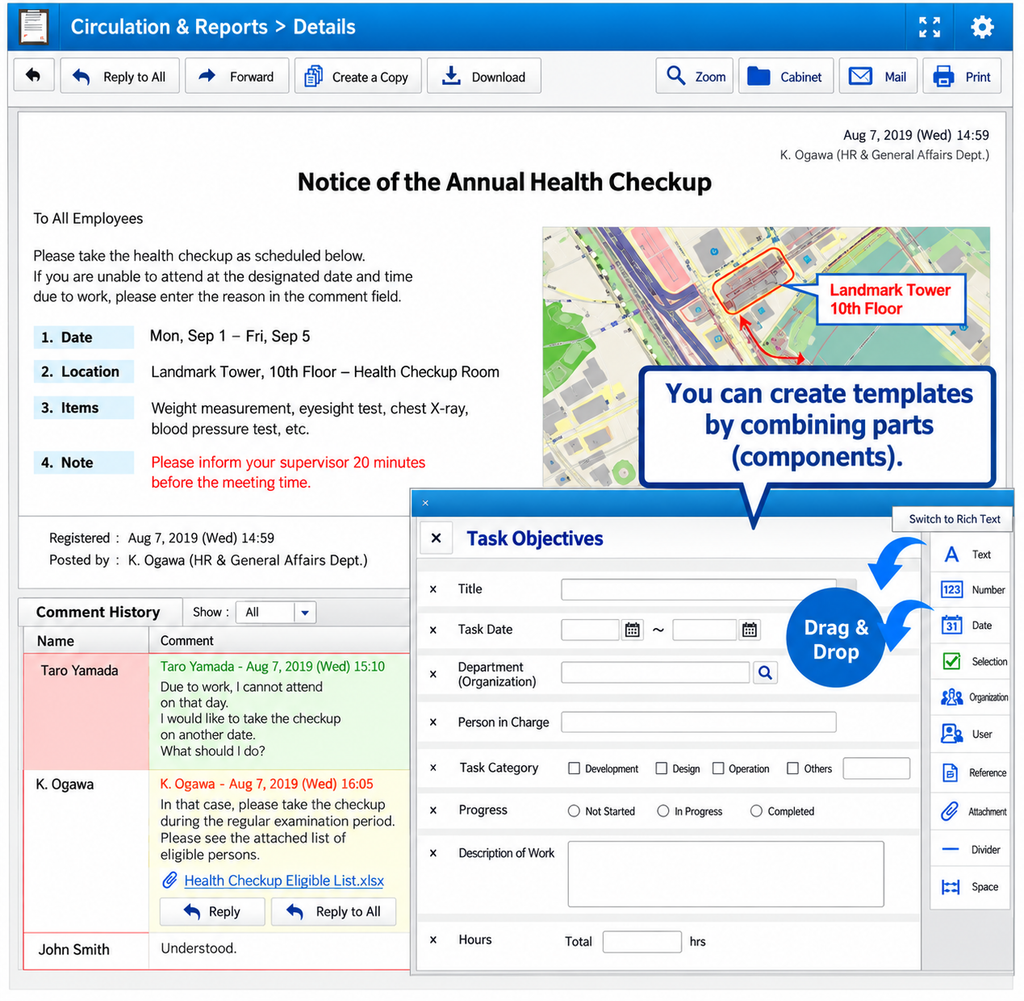This screenshot has height=1001, width=1024.
Task: Check the Development task category box
Action: 574,769
